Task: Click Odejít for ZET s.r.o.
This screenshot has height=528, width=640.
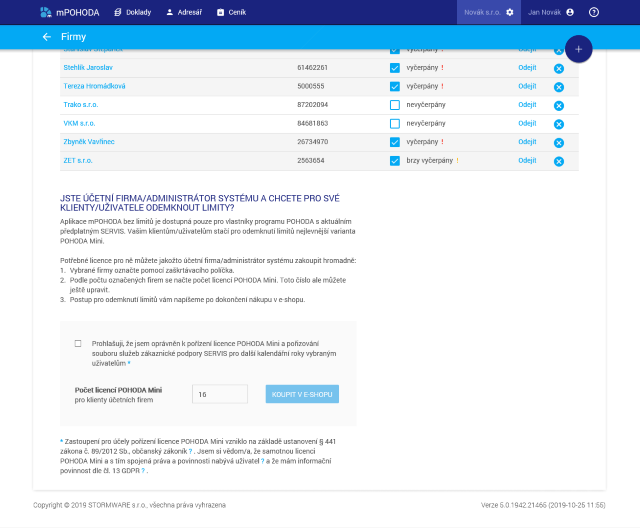Action: click(x=527, y=160)
